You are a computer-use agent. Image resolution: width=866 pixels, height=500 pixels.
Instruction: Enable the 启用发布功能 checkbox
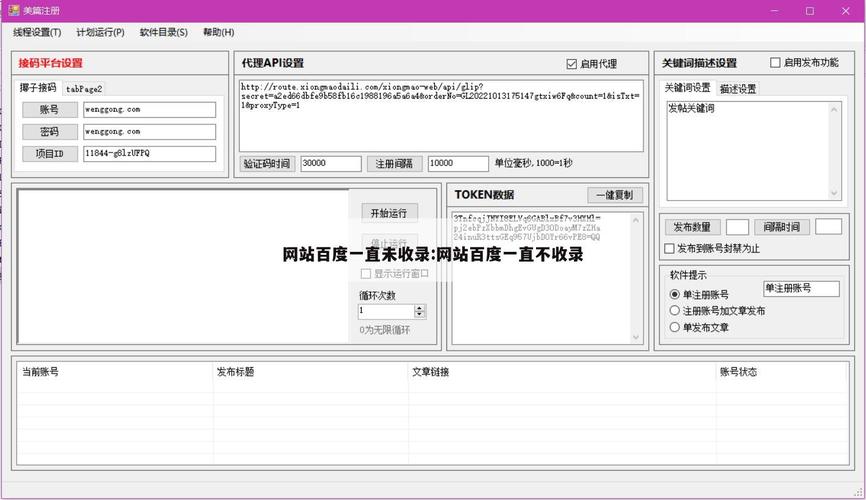pos(775,62)
